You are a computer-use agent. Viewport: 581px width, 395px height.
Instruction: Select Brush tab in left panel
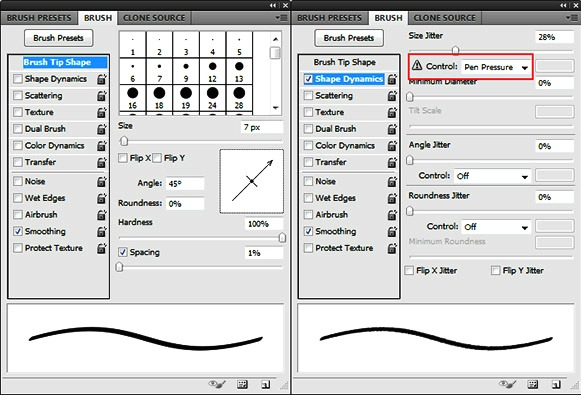(98, 18)
